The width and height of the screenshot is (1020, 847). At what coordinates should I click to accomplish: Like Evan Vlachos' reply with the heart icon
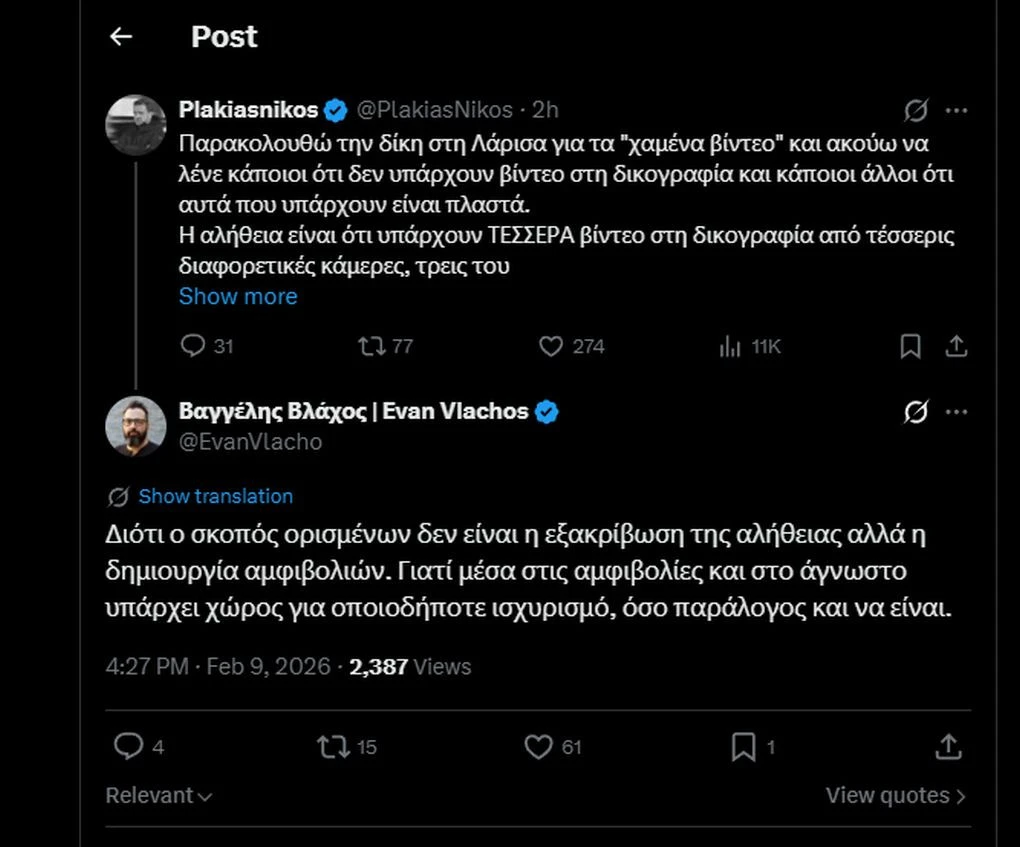click(x=540, y=746)
